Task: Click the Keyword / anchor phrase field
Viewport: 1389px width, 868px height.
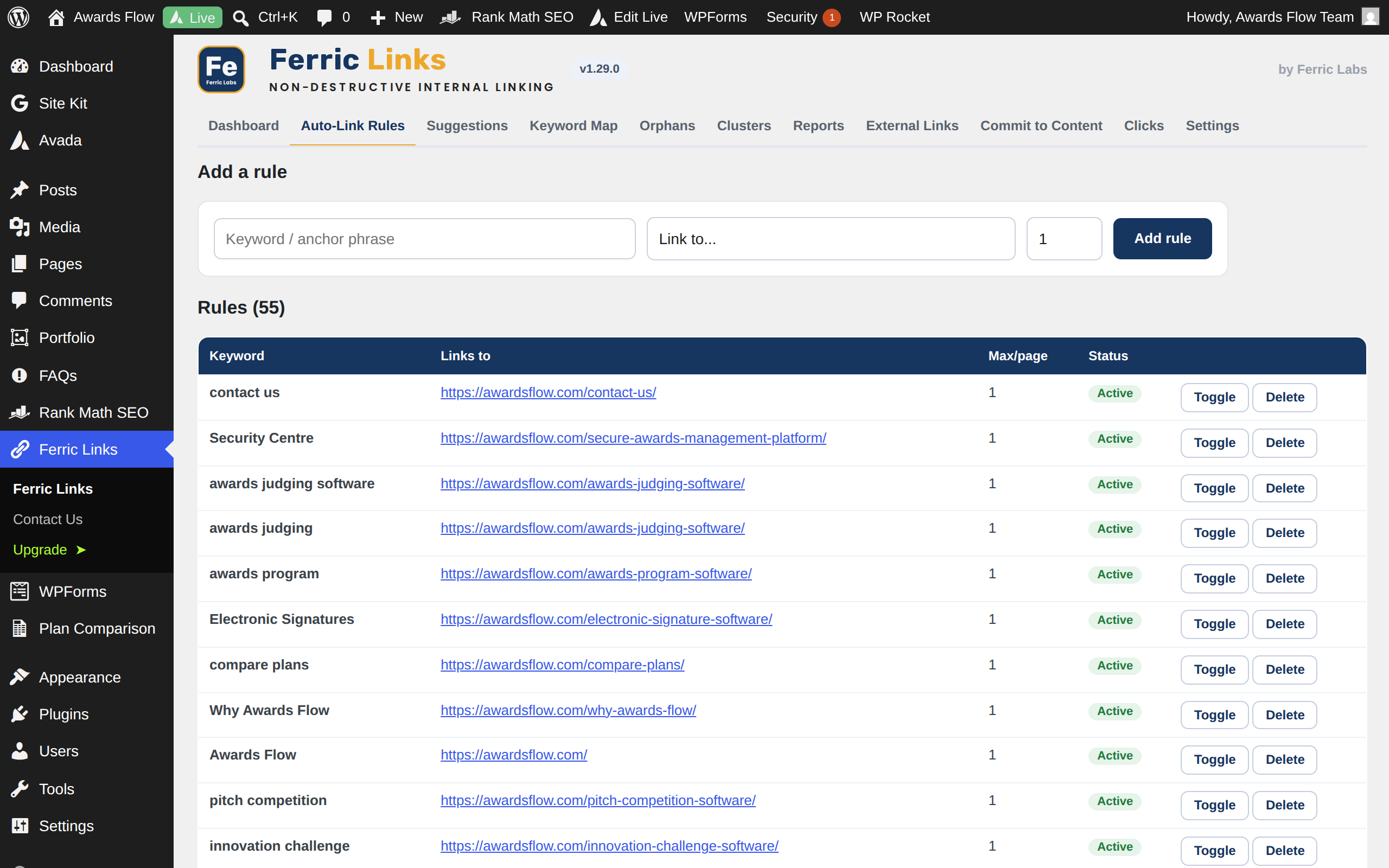Action: click(424, 239)
